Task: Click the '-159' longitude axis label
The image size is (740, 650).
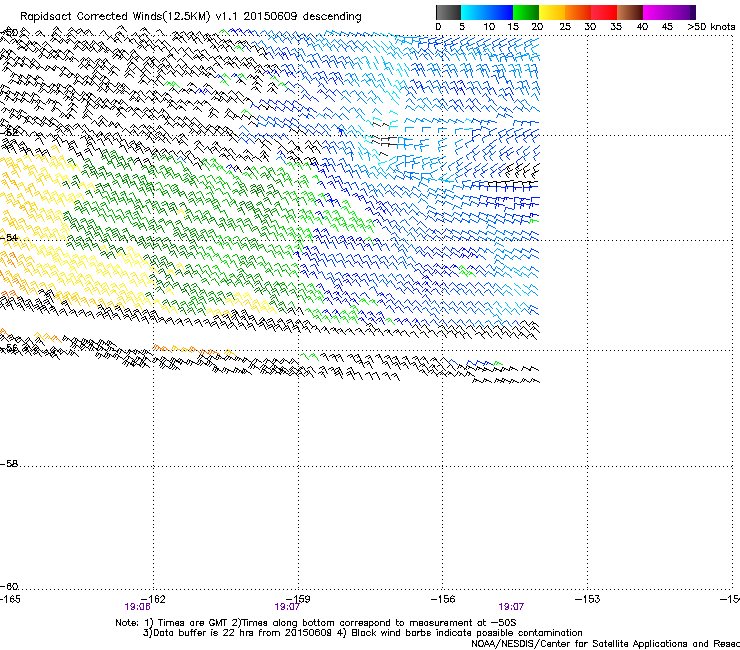Action: 298,599
